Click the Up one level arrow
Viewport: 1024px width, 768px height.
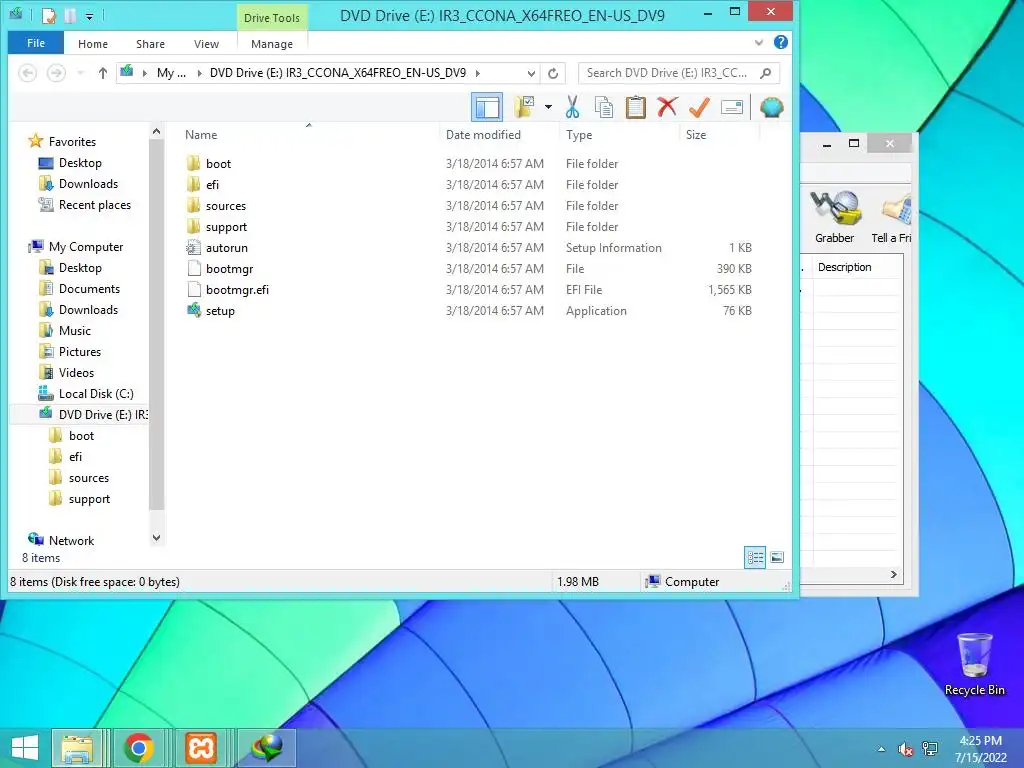103,72
